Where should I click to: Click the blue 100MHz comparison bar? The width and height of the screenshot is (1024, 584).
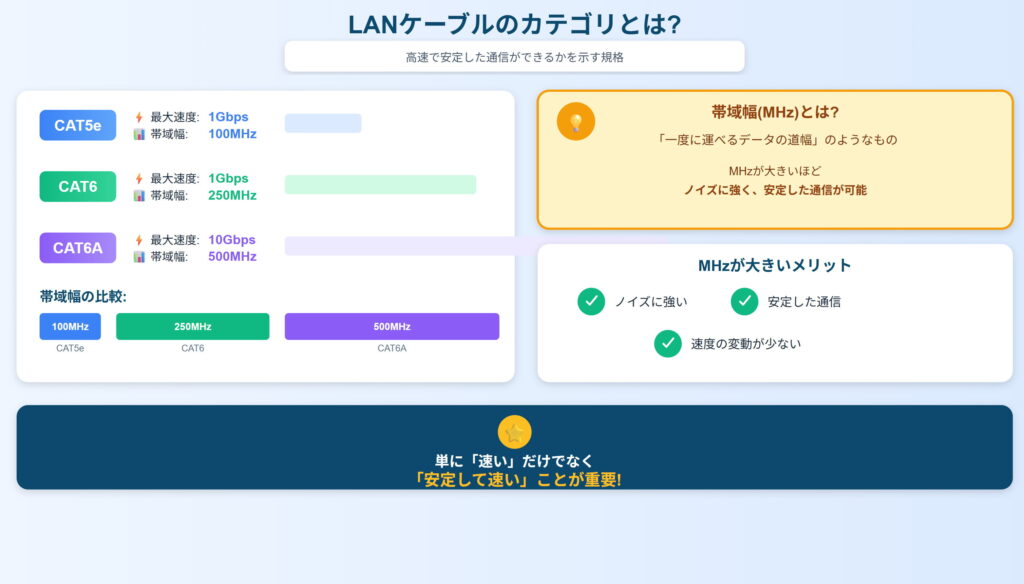(70, 327)
